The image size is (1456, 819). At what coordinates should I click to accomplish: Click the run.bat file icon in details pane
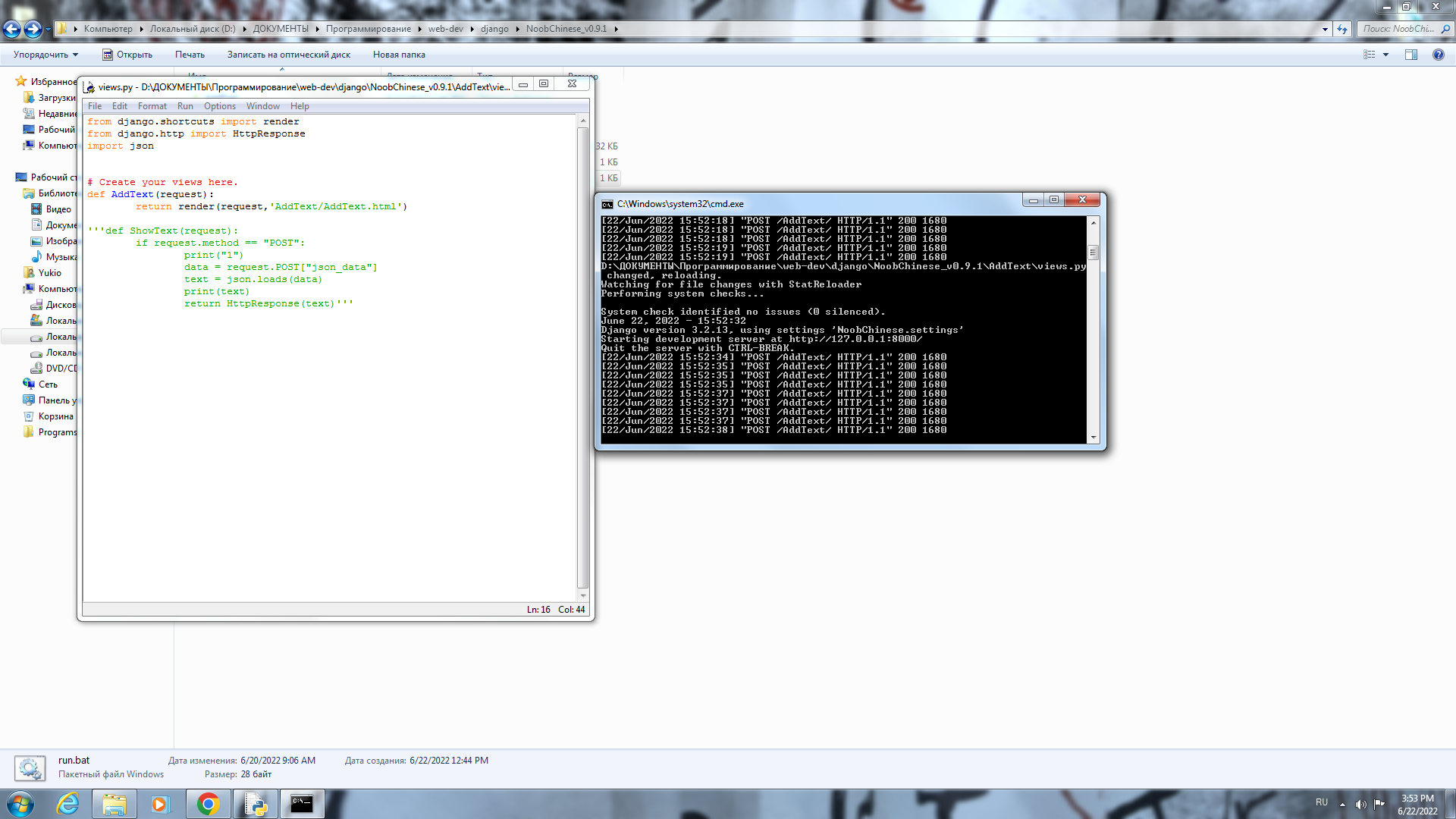[x=30, y=767]
